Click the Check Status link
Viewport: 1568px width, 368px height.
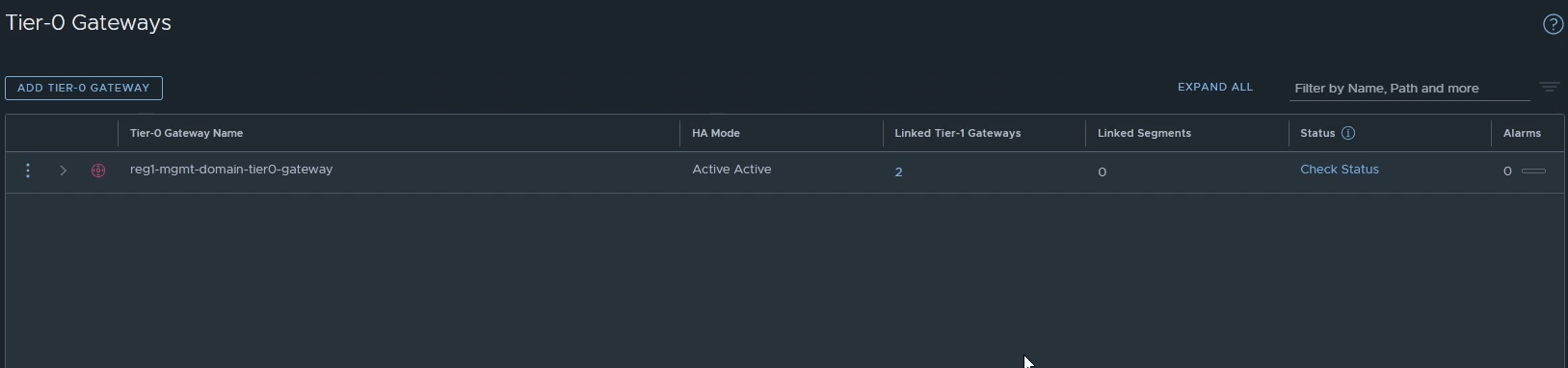(x=1339, y=170)
